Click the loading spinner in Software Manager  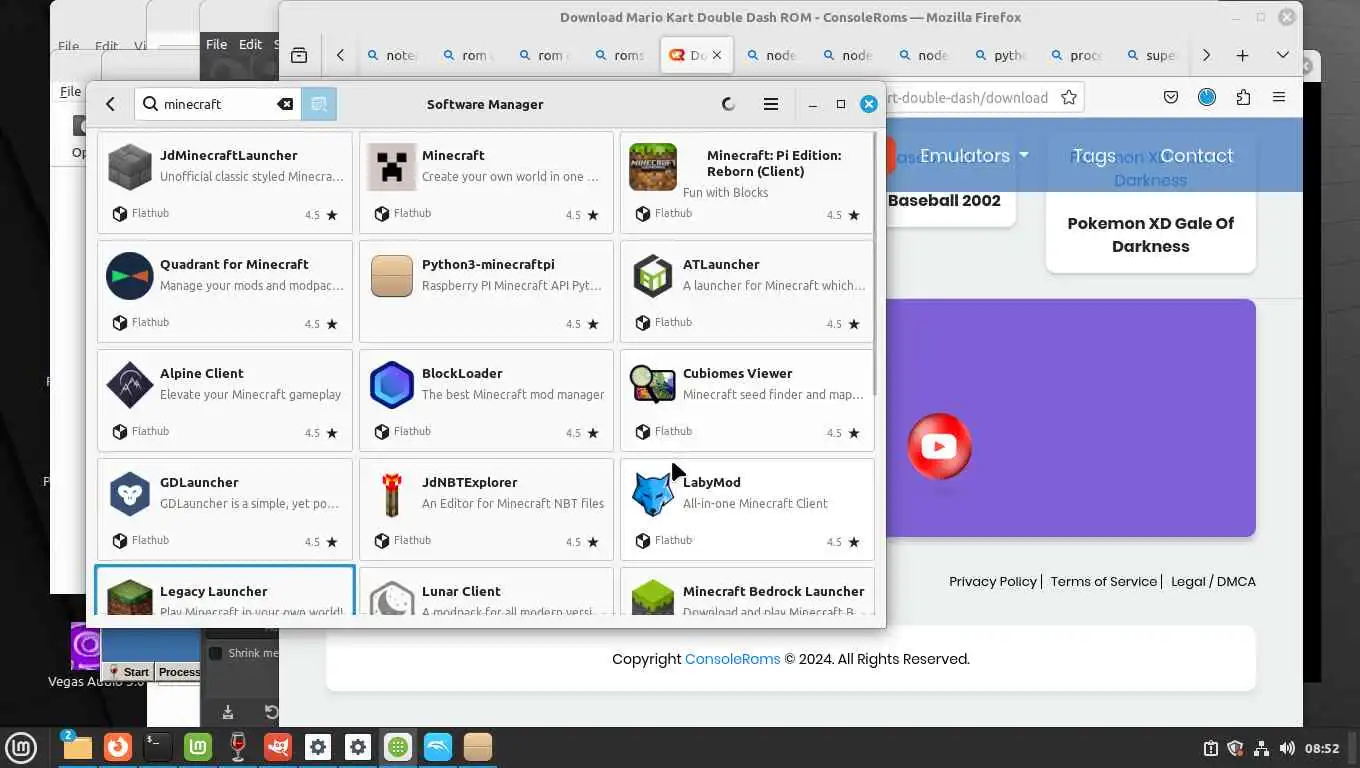point(728,104)
